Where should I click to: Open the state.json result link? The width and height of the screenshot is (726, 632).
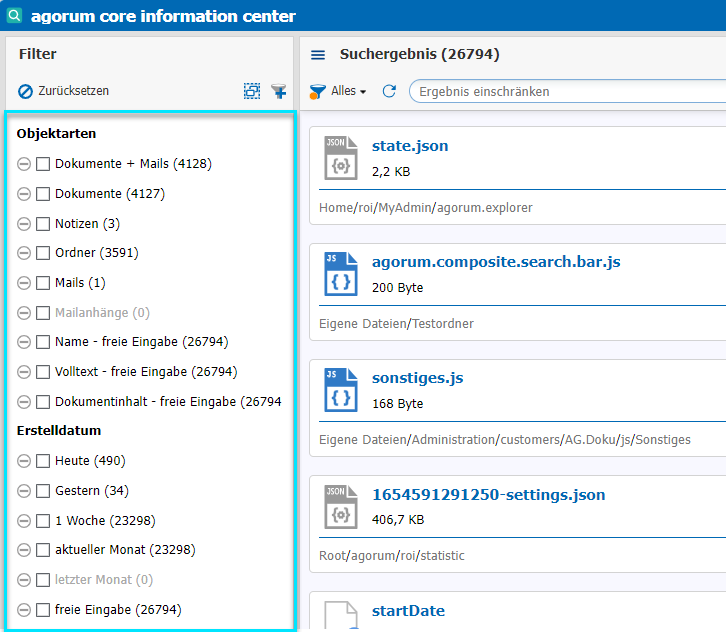tap(410, 146)
